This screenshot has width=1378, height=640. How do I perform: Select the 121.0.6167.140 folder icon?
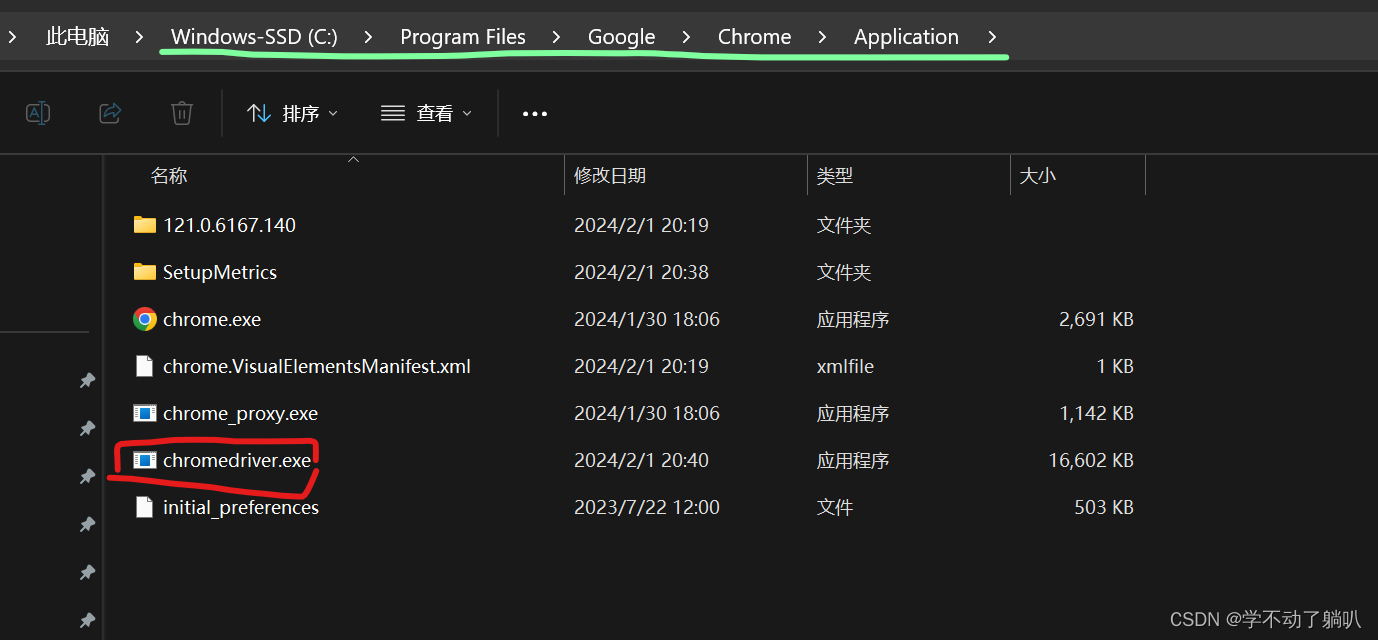click(145, 225)
